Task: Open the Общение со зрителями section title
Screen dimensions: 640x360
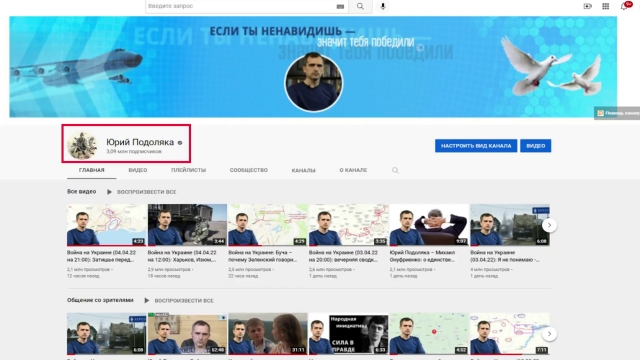Action: point(100,300)
